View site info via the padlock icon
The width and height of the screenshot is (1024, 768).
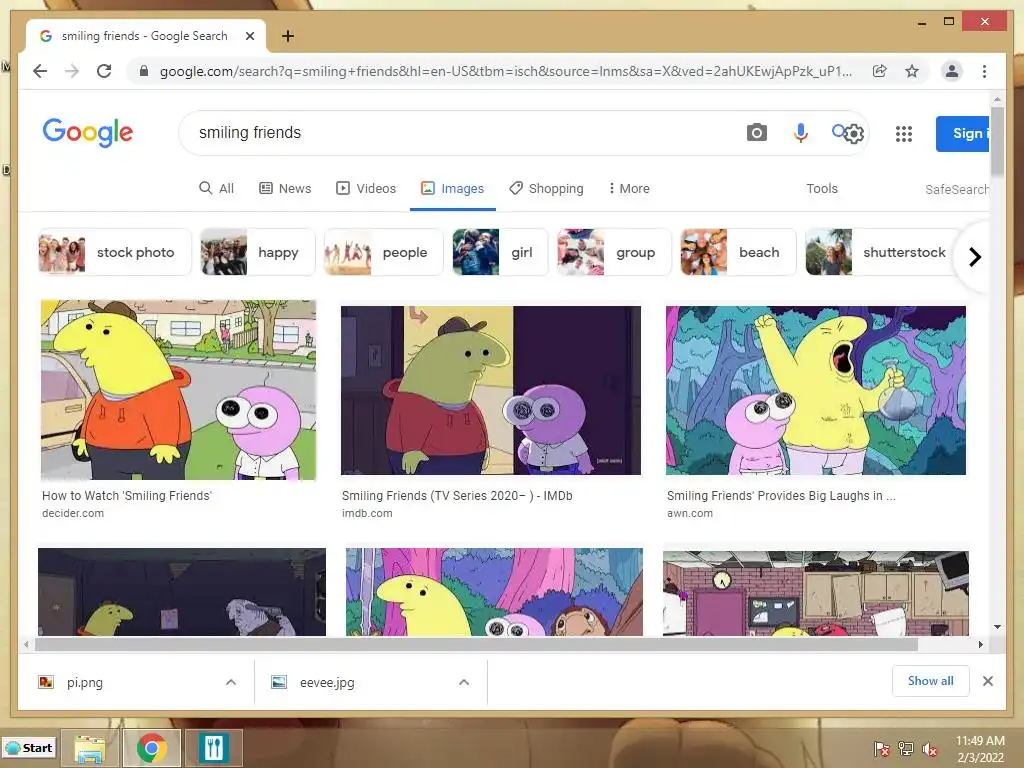coord(144,71)
